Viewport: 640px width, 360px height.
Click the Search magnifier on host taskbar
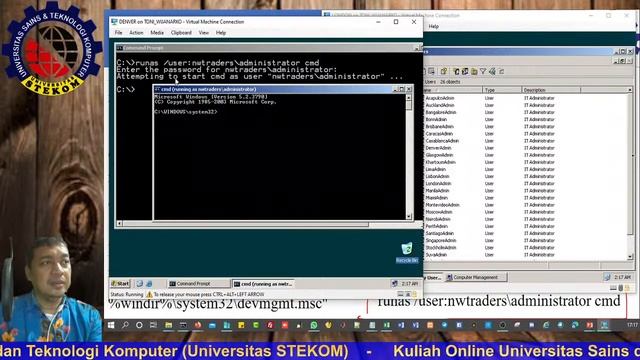tap(125, 325)
